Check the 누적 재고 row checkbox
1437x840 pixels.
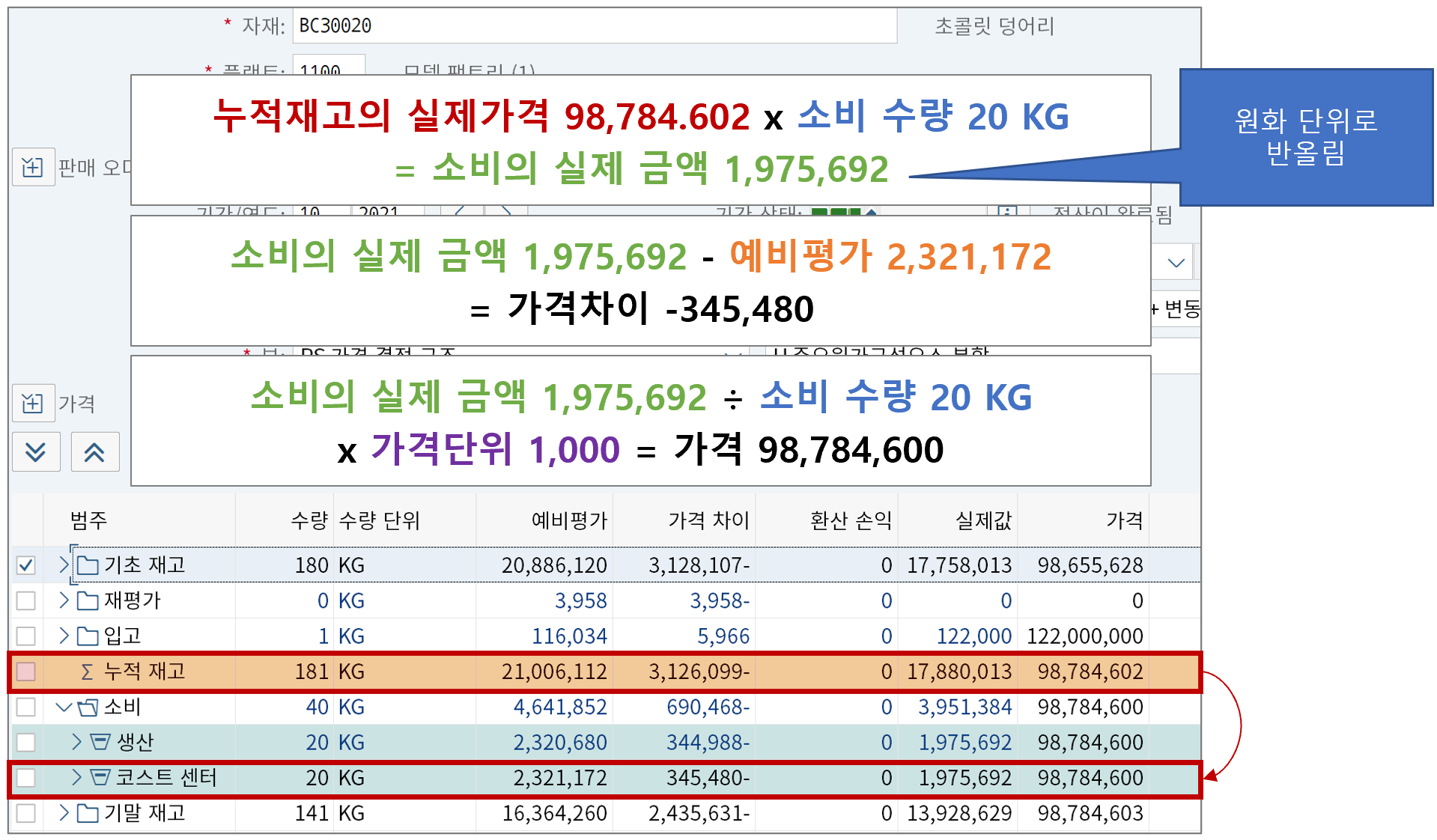pos(26,672)
